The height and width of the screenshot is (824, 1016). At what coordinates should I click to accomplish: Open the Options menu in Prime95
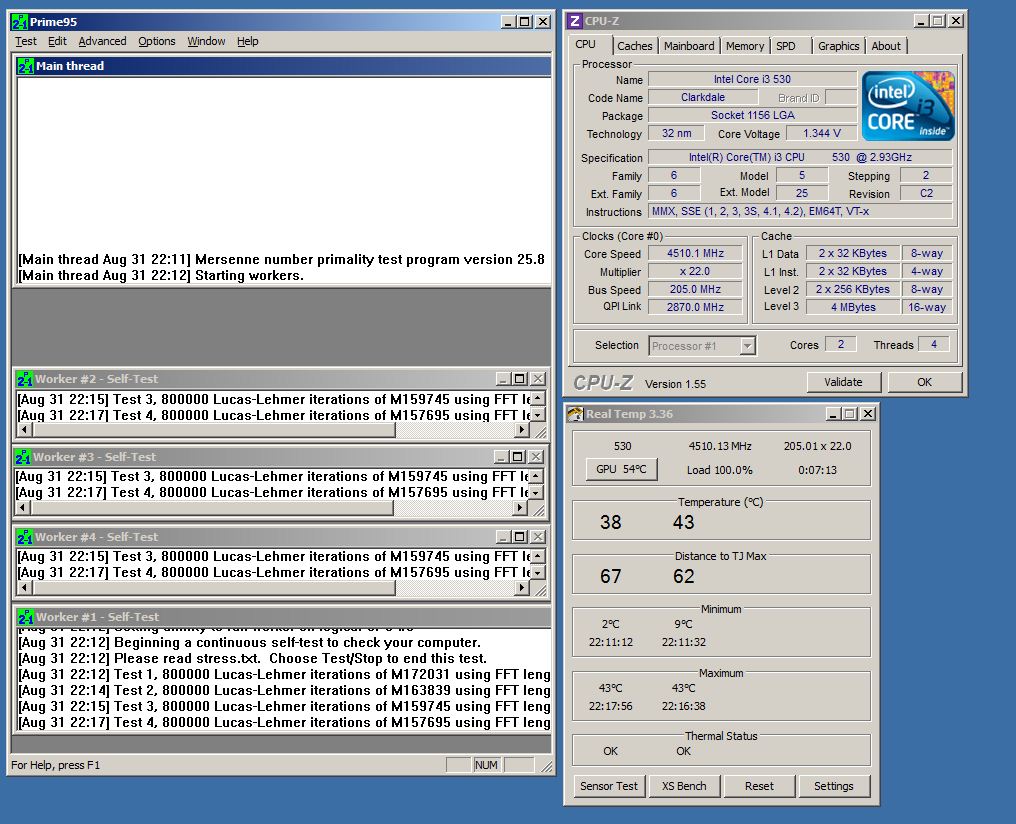(x=157, y=41)
